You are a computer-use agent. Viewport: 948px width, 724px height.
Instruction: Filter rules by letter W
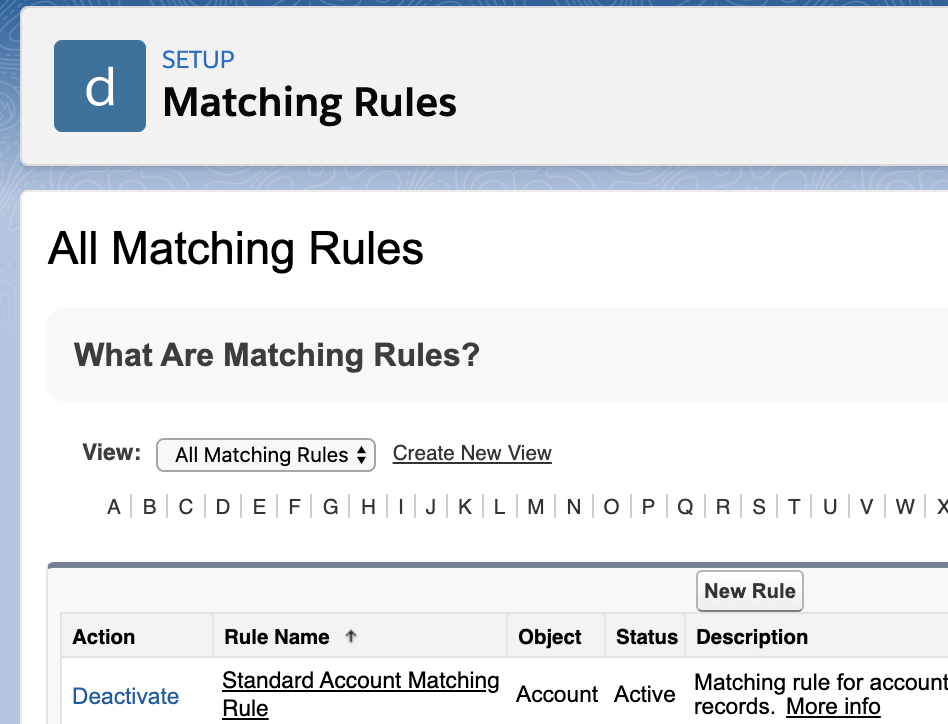[905, 507]
